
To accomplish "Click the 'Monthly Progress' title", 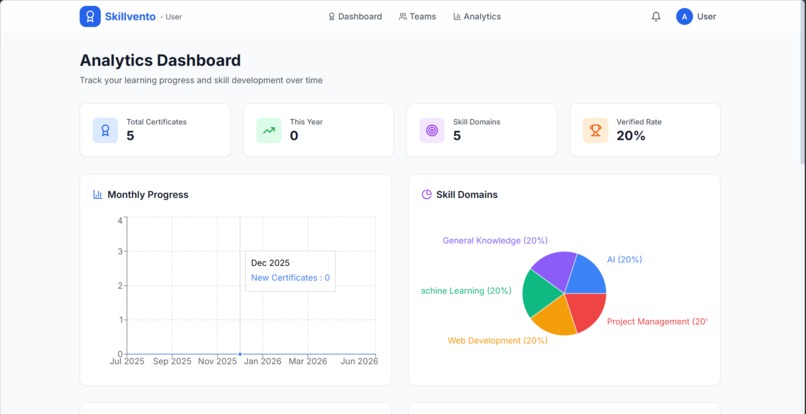I will pos(148,194).
